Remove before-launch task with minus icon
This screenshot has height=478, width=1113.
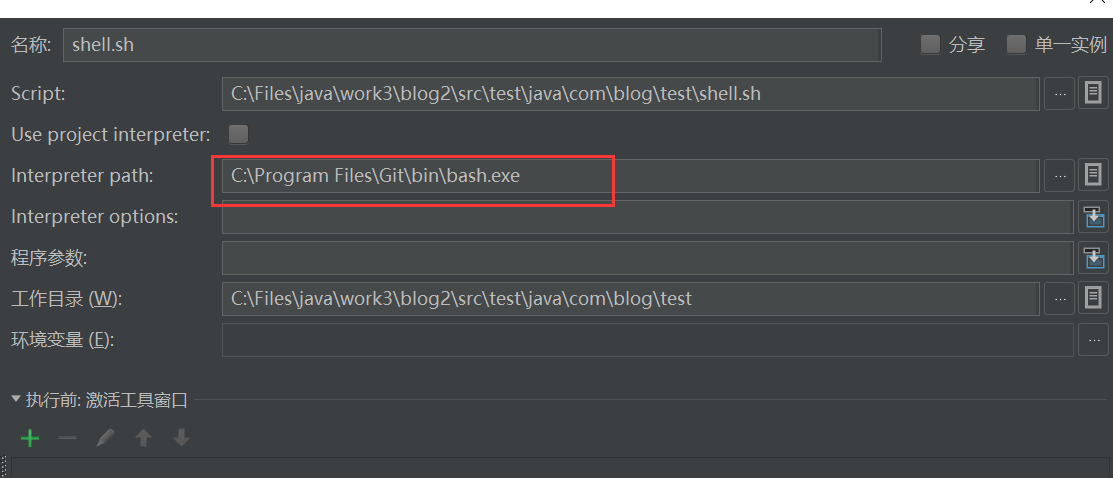tap(67, 438)
